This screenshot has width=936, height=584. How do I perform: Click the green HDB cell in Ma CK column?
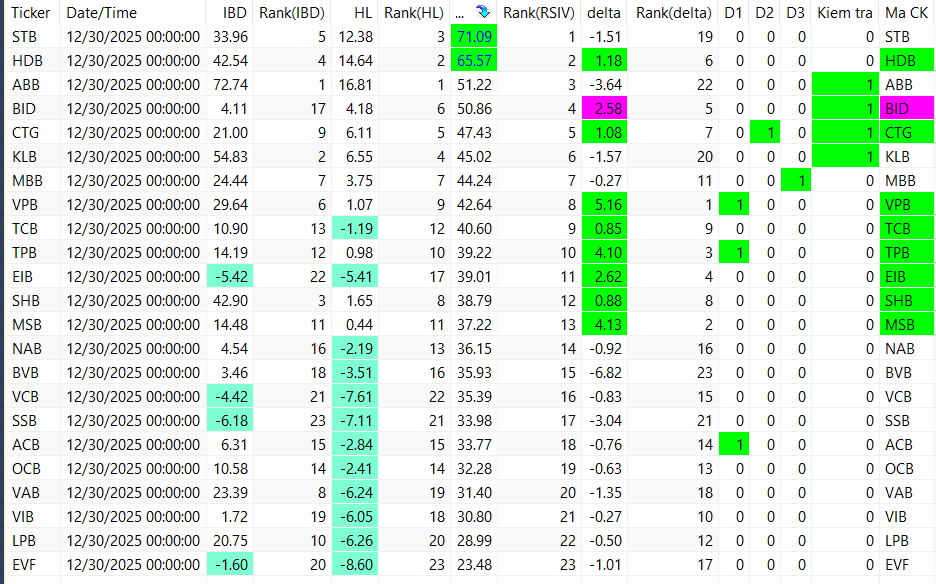tap(907, 61)
